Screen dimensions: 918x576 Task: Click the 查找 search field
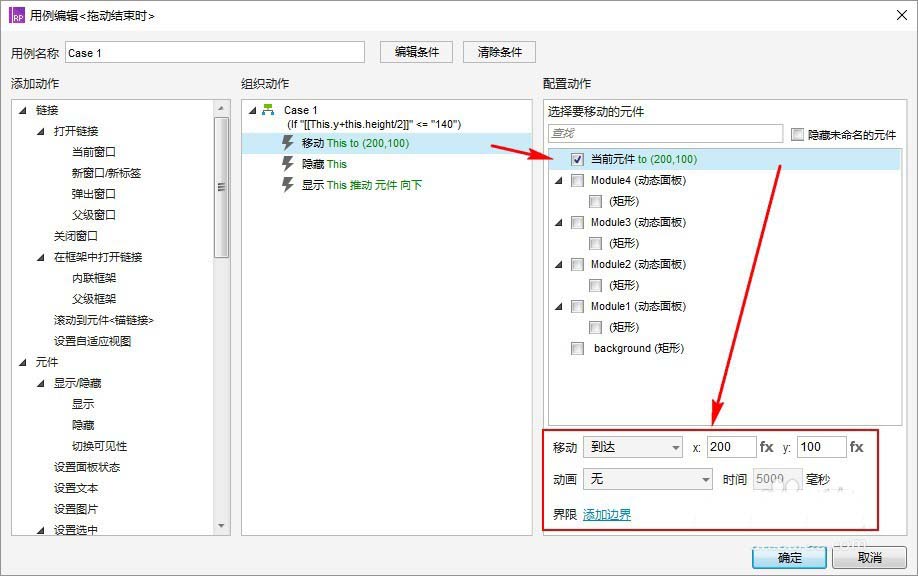pyautogui.click(x=666, y=133)
